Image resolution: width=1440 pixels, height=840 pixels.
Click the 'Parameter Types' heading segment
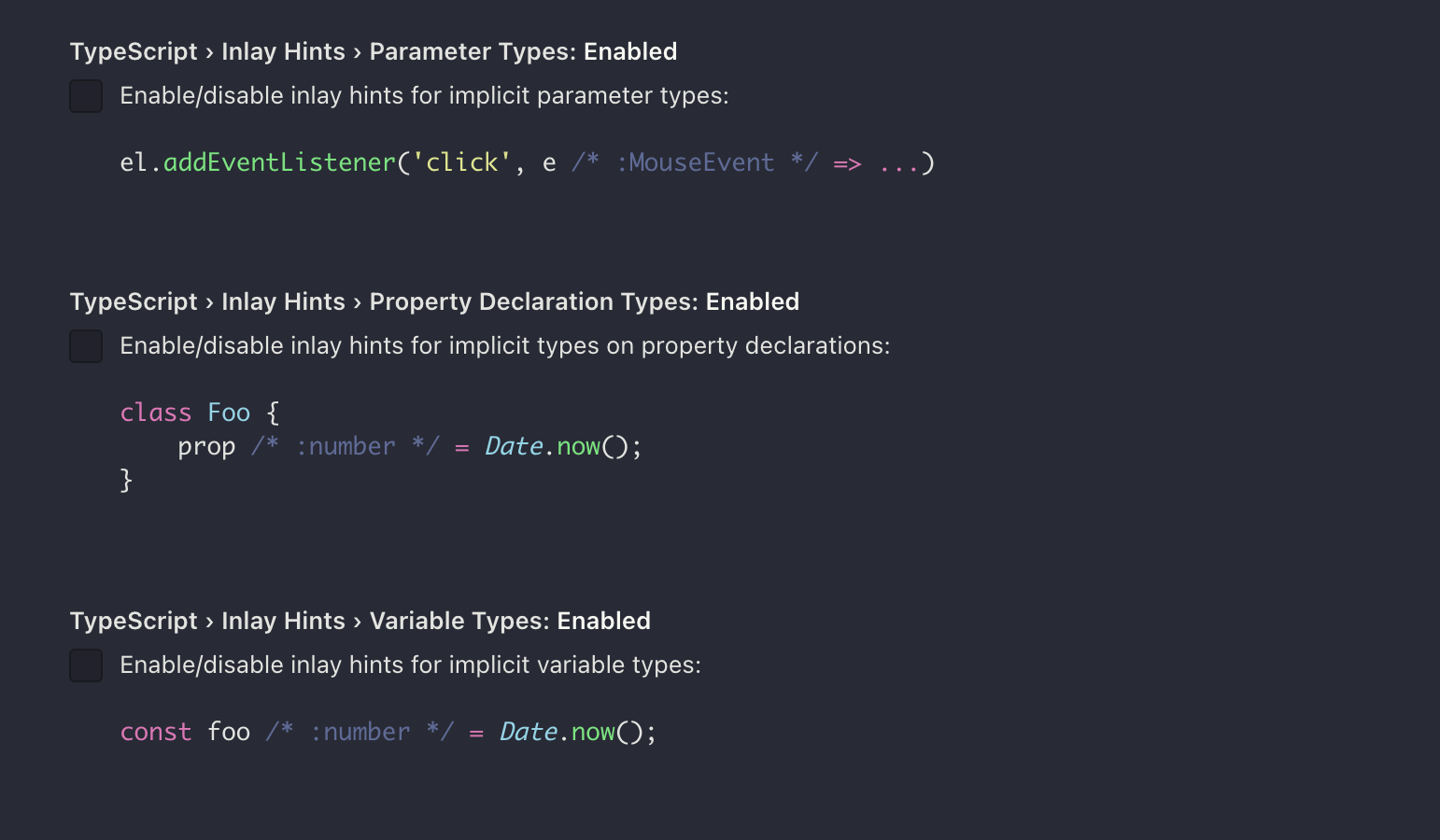coord(471,51)
